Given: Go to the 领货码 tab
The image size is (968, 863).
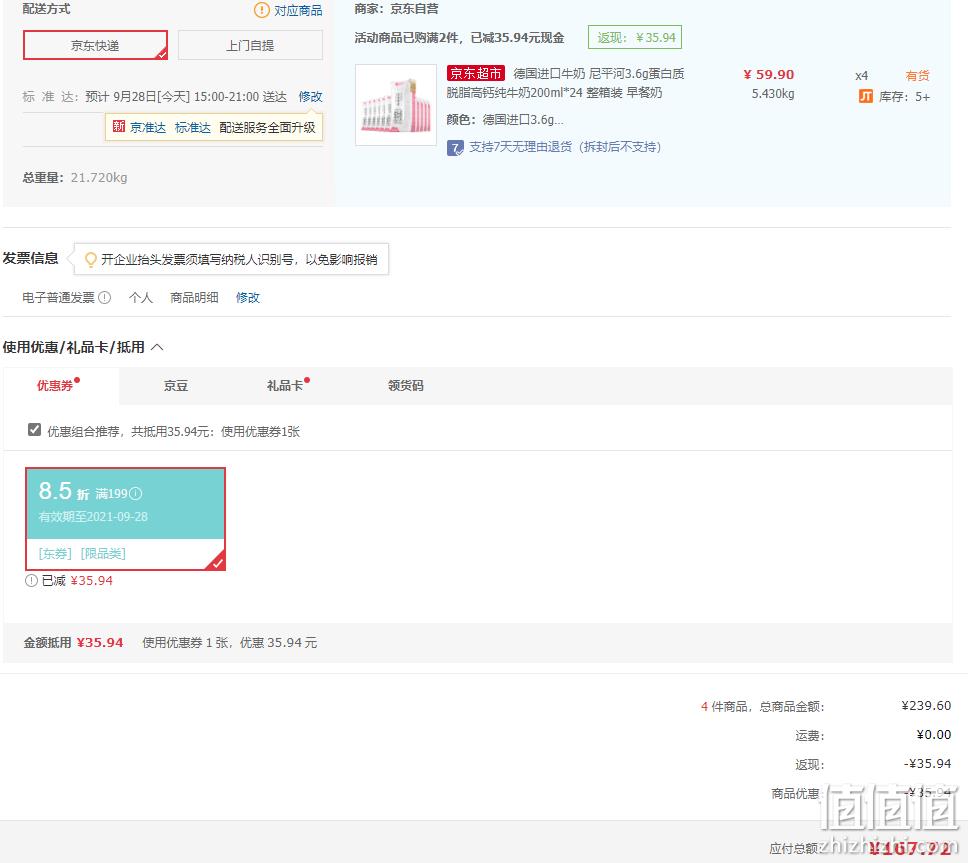Looking at the screenshot, I should [406, 386].
